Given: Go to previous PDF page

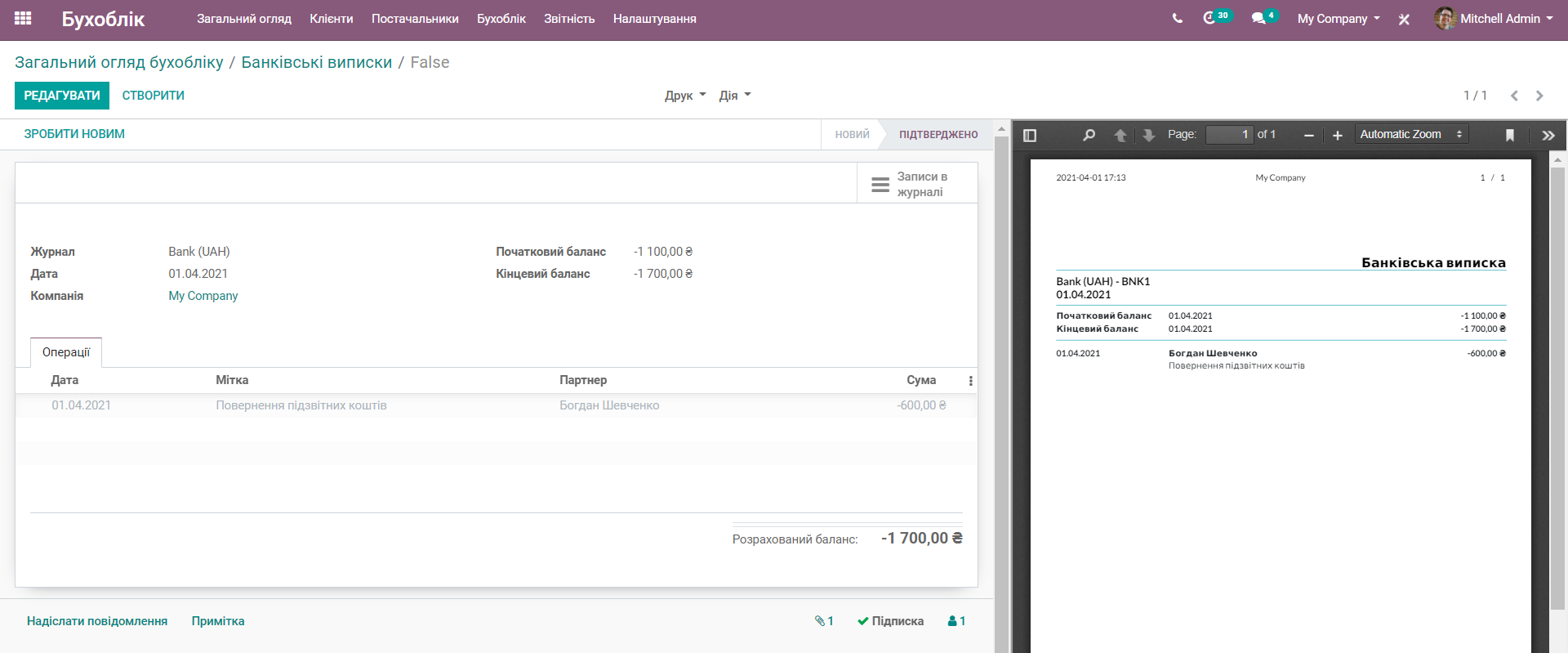Looking at the screenshot, I should coord(1120,135).
